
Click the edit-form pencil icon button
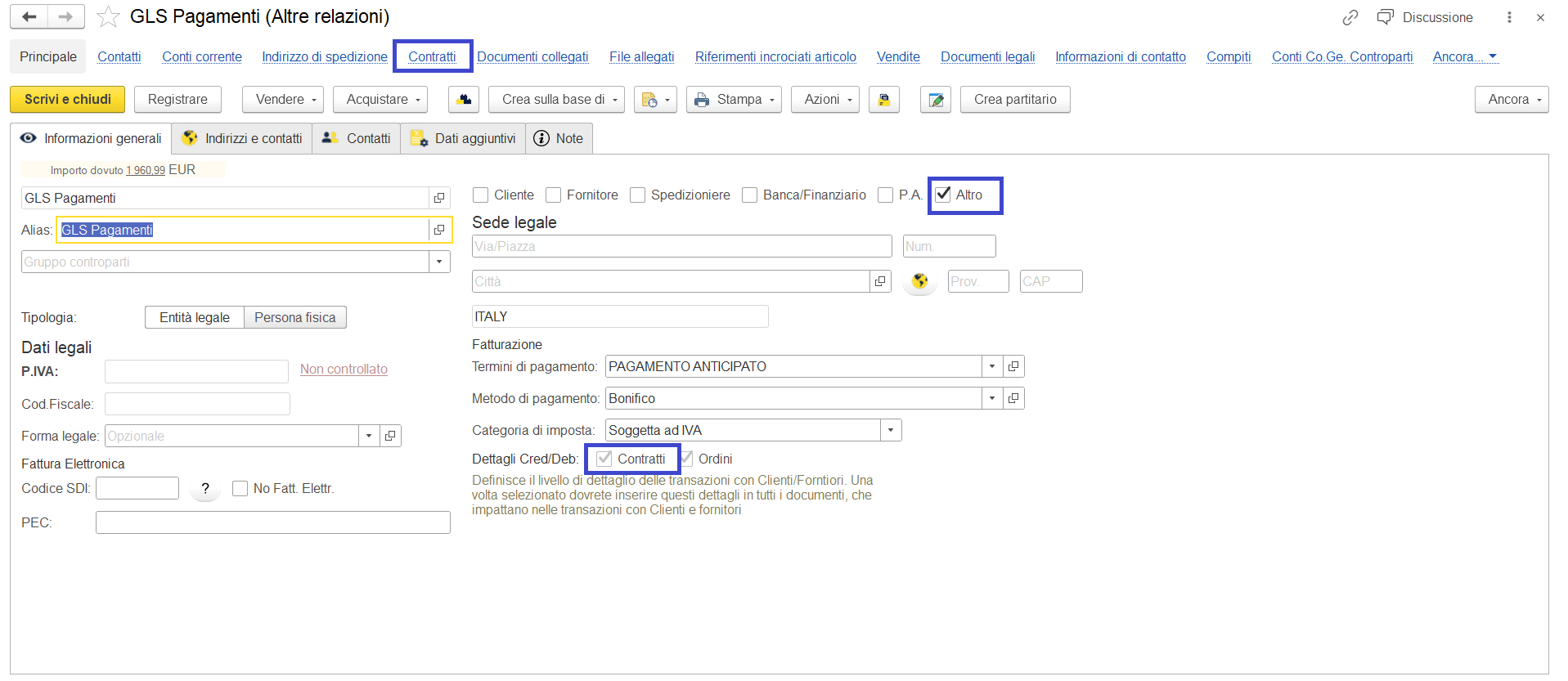tap(936, 100)
